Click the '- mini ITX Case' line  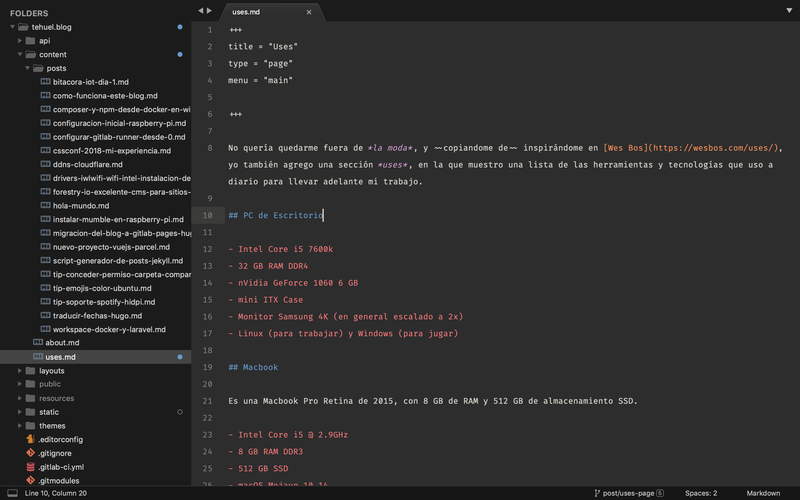(265, 300)
